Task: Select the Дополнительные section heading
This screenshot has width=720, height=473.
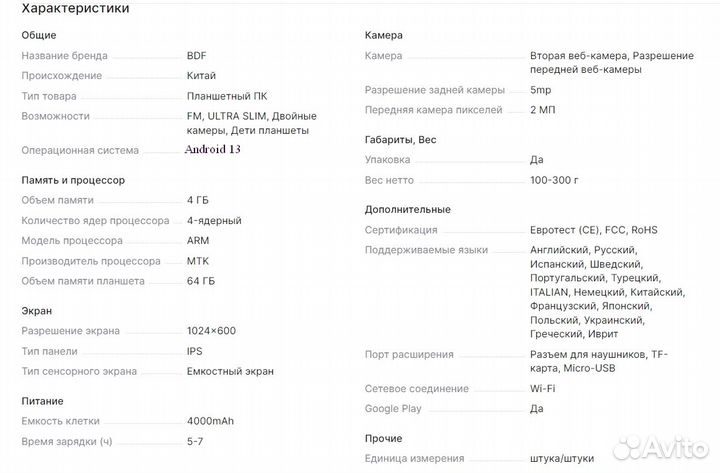Action: click(408, 210)
